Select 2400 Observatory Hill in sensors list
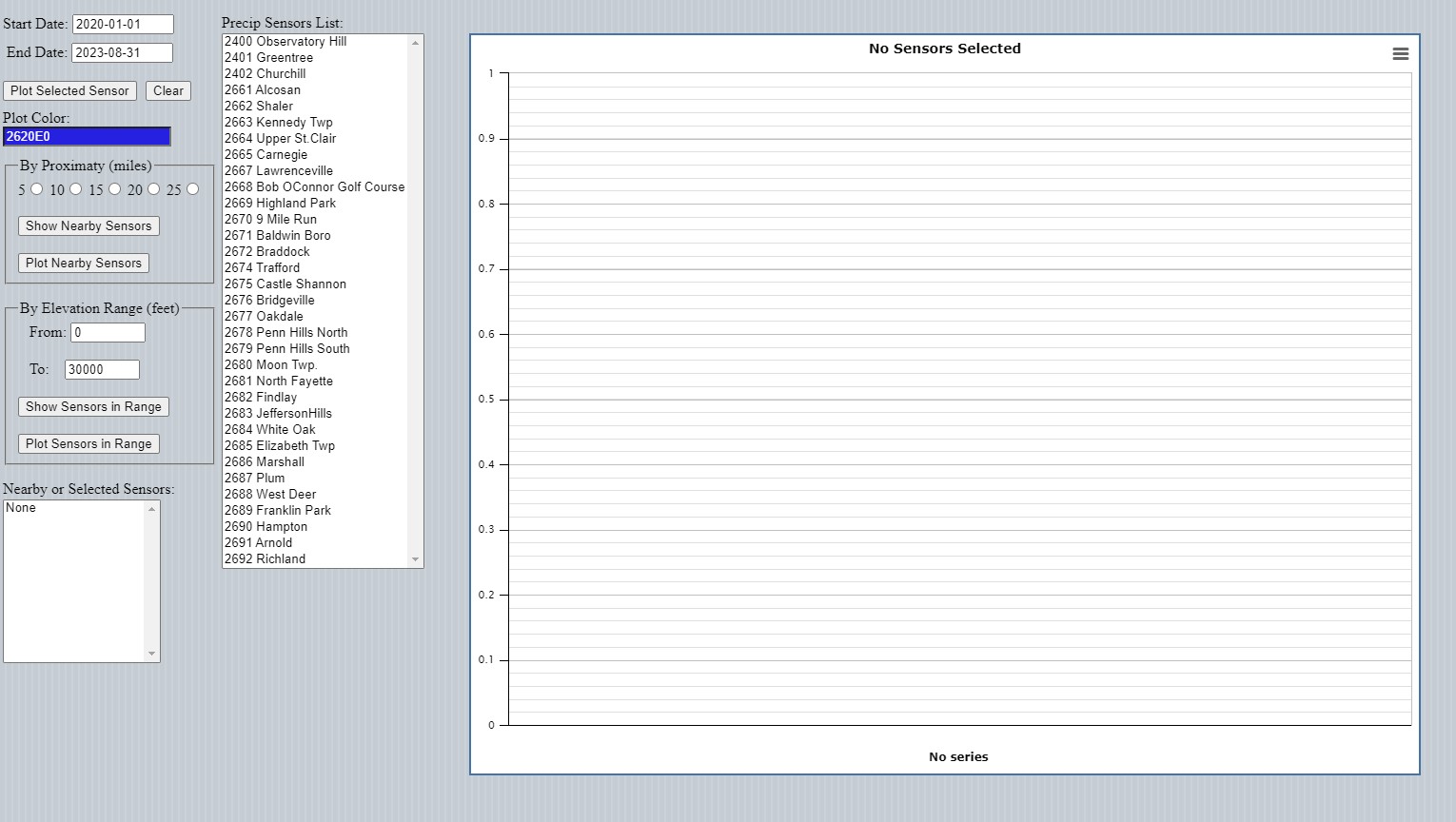The width and height of the screenshot is (1456, 822). pos(285,42)
